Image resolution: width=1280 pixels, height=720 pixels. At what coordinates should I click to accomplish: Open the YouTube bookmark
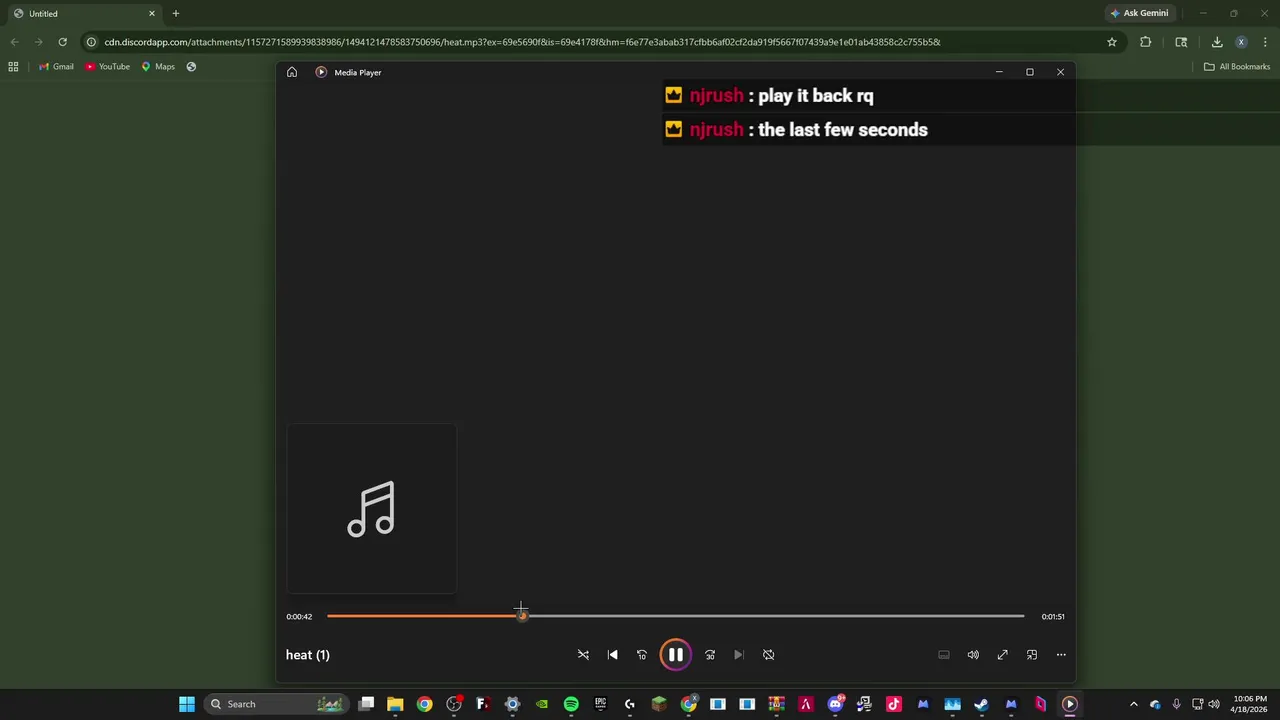[107, 67]
